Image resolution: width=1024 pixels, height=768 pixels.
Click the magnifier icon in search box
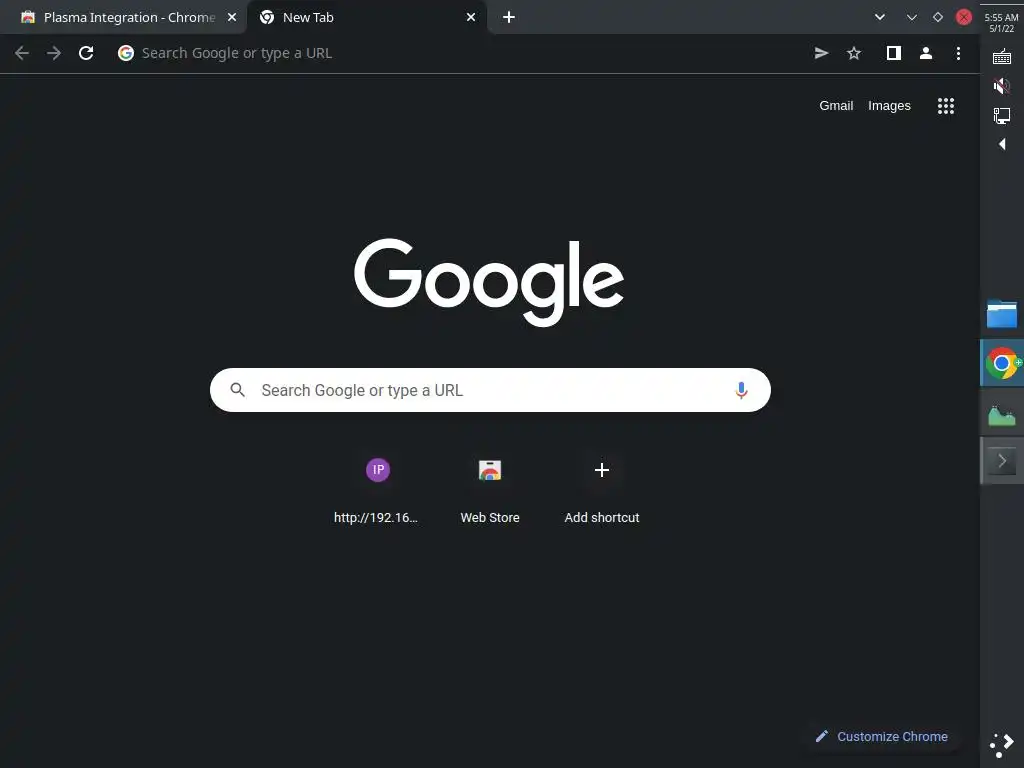238,390
